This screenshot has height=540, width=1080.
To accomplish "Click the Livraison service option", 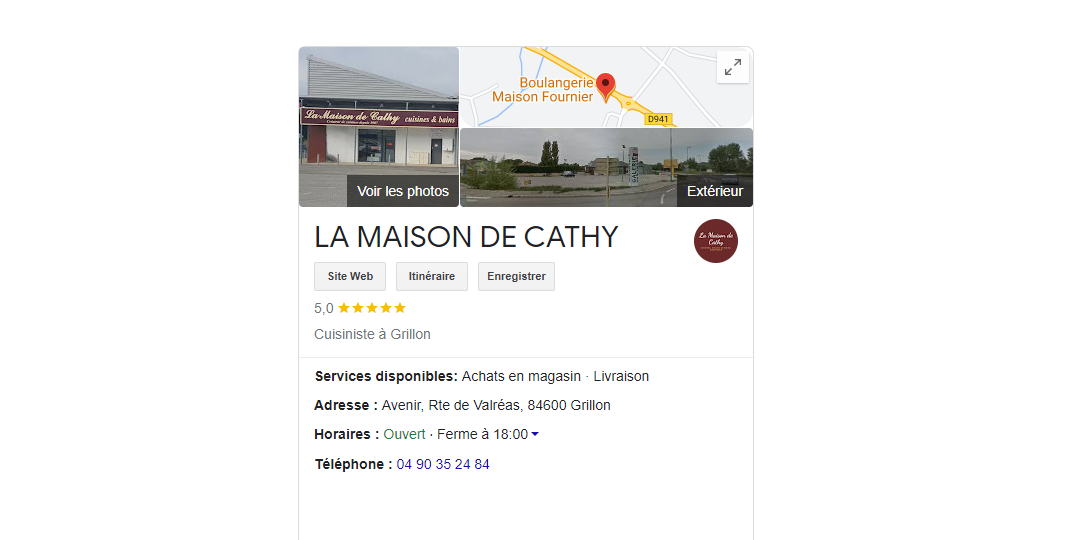I will (621, 377).
